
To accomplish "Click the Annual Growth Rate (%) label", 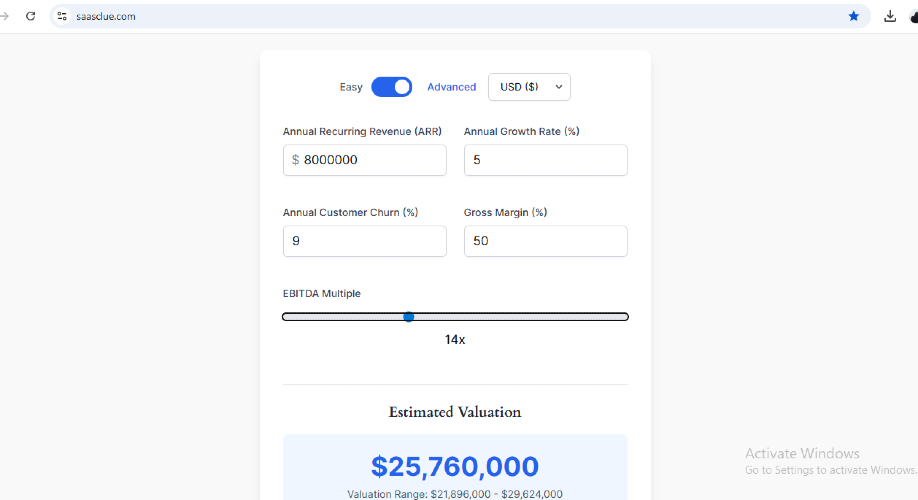I will pos(522,132).
